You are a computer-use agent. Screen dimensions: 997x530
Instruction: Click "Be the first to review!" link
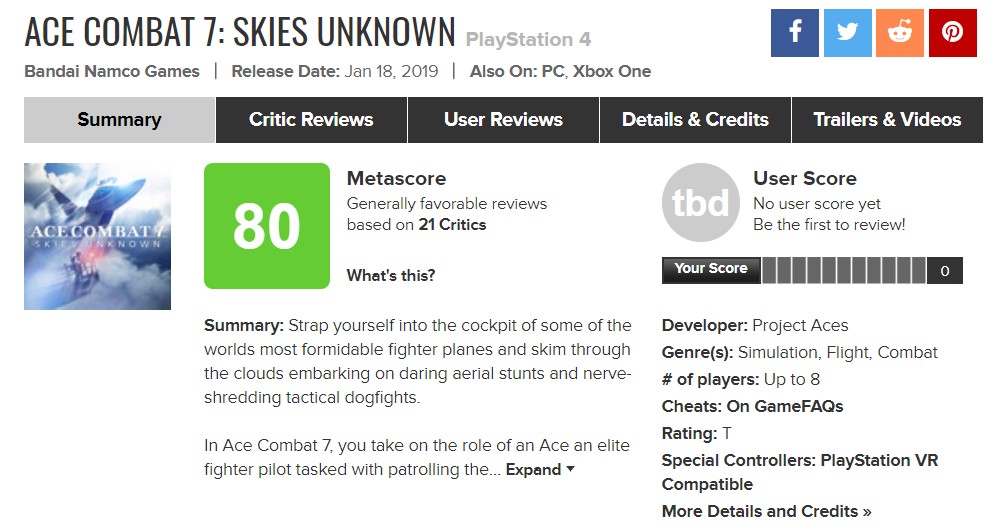pos(829,225)
